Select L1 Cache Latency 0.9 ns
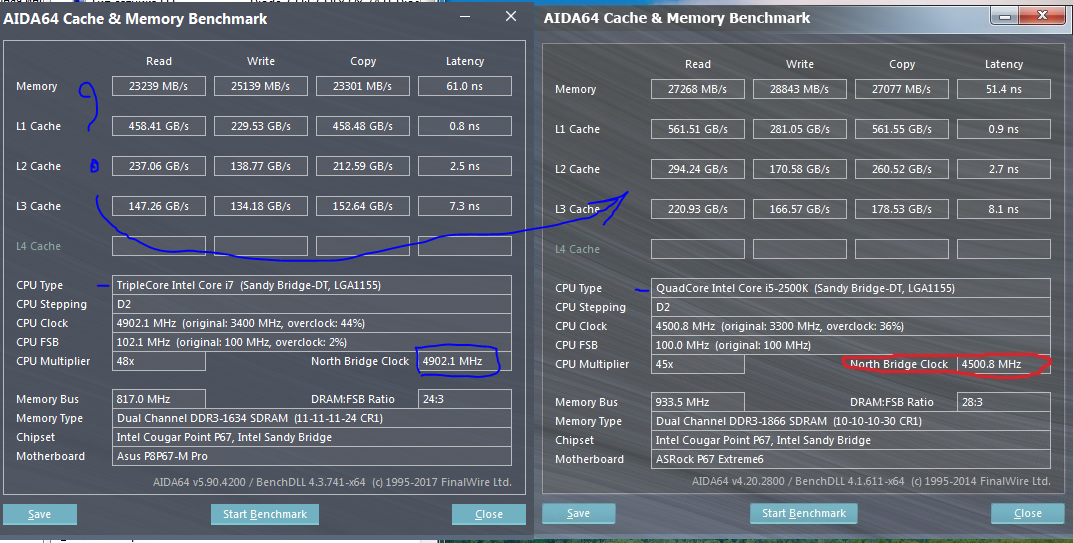Image resolution: width=1073 pixels, height=543 pixels. [x=1003, y=129]
